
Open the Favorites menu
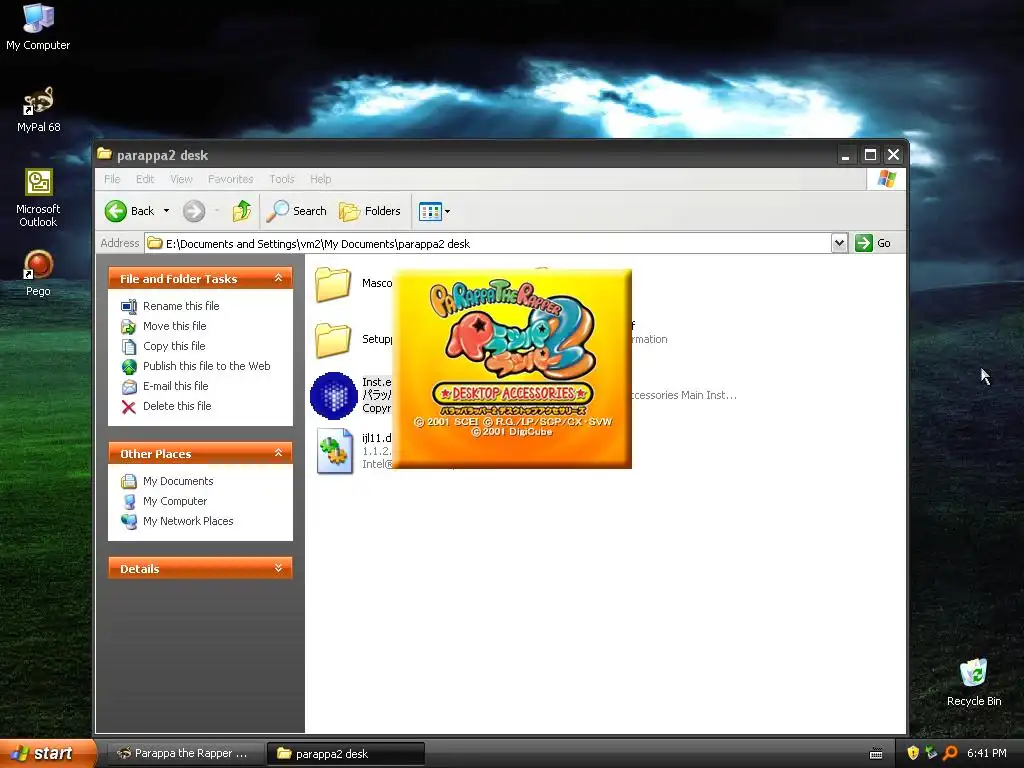tap(231, 179)
